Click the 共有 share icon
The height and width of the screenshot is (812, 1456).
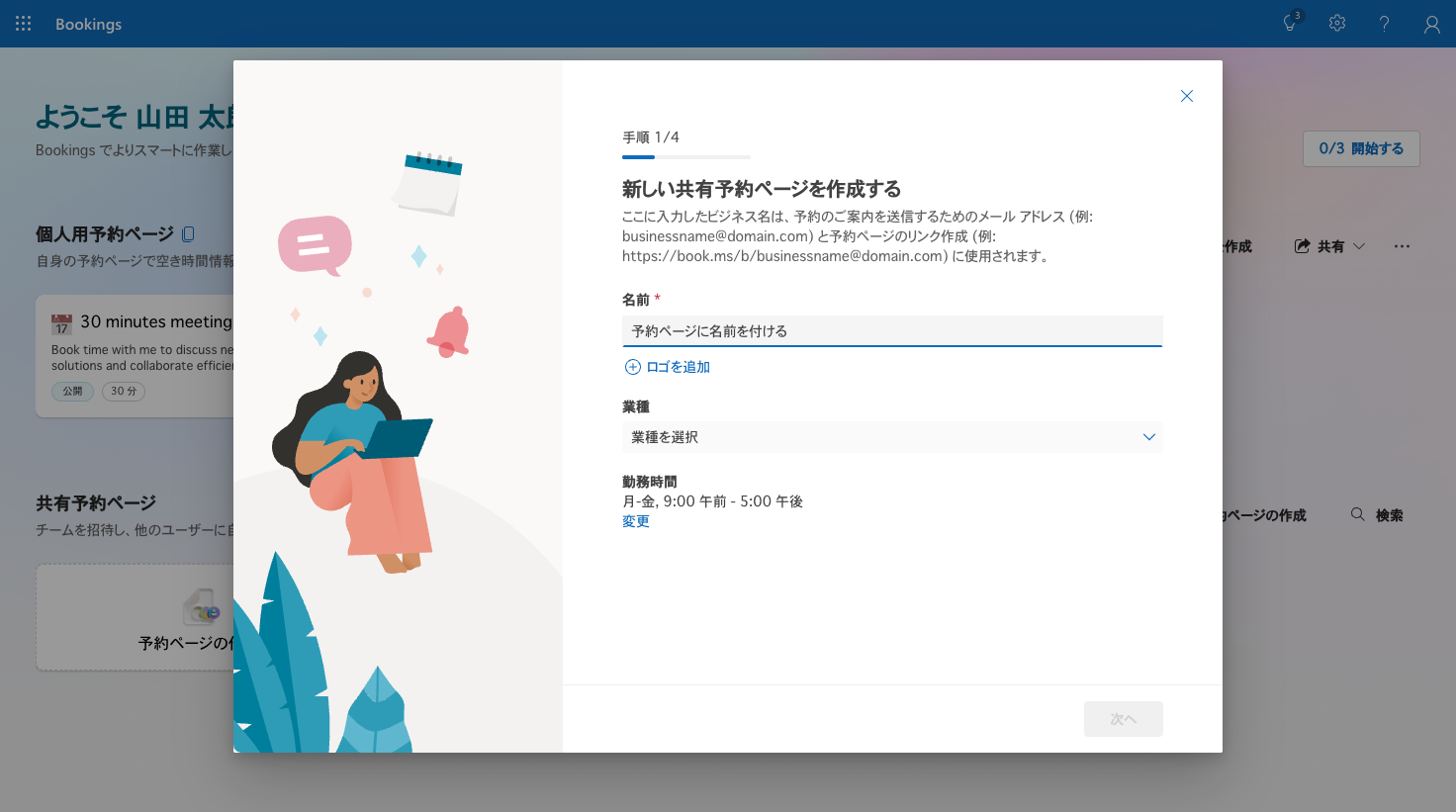(x=1303, y=246)
